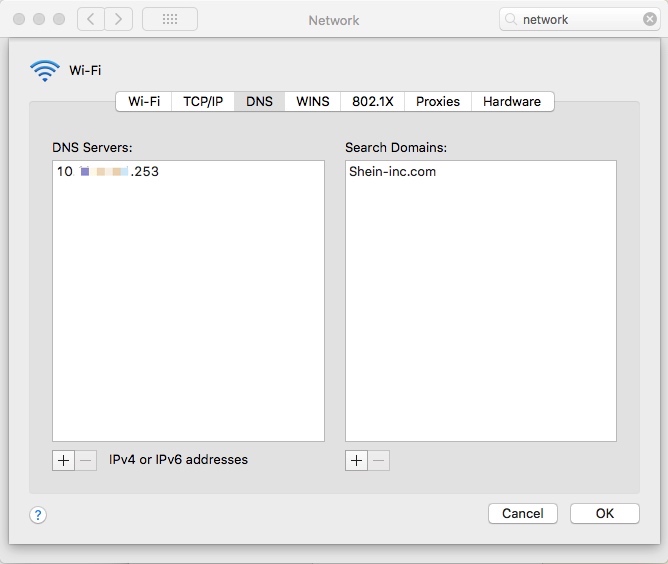Click the Wi-Fi signal icon
Viewport: 668px width, 564px height.
tap(46, 70)
